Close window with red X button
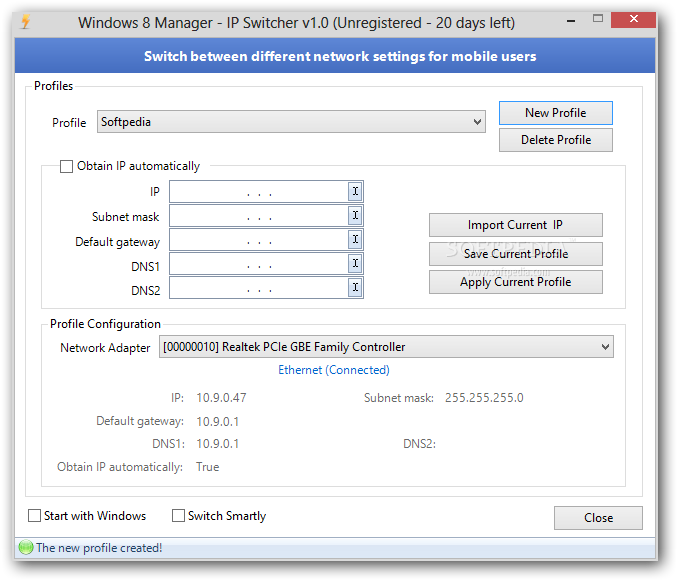The image size is (678, 581). 633,19
